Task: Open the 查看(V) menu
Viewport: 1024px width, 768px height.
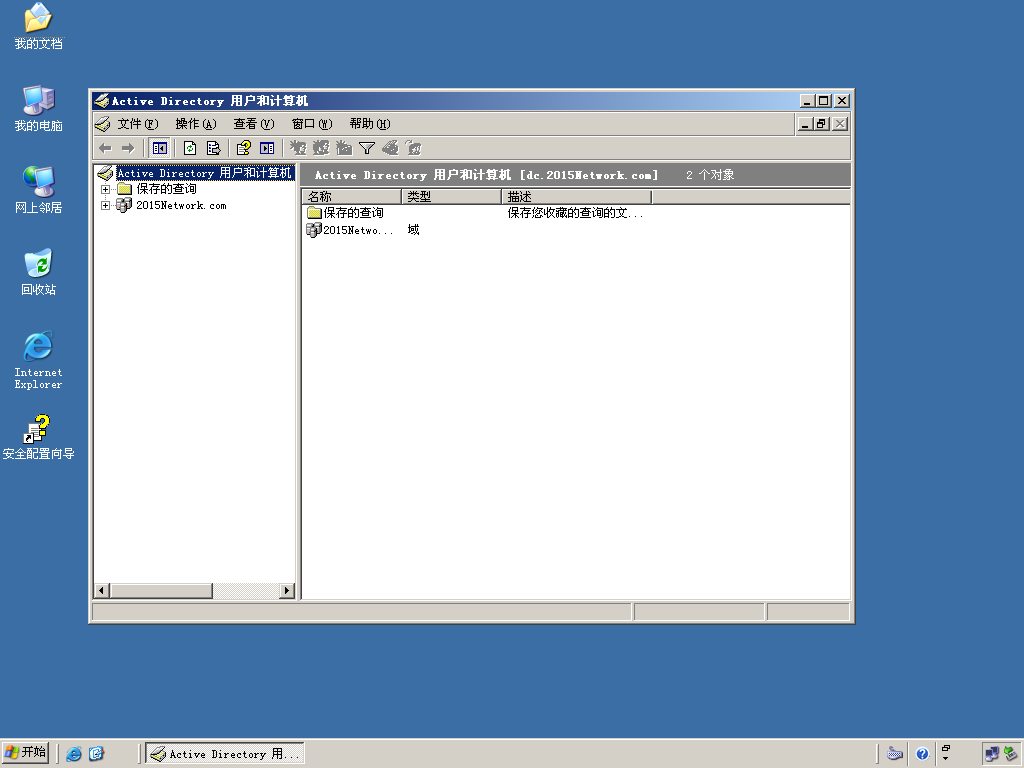Action: 254,123
